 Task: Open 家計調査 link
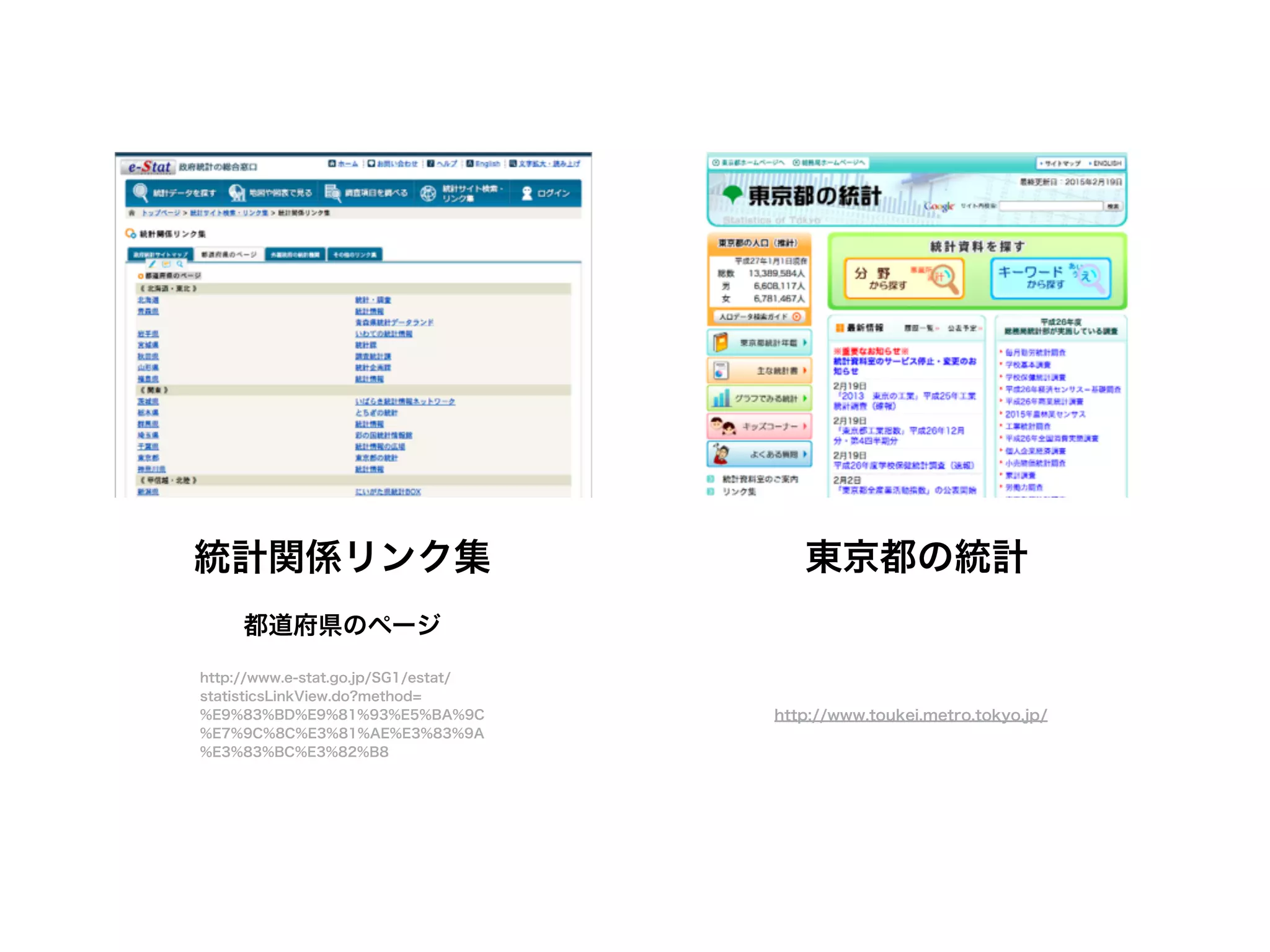click(1020, 475)
